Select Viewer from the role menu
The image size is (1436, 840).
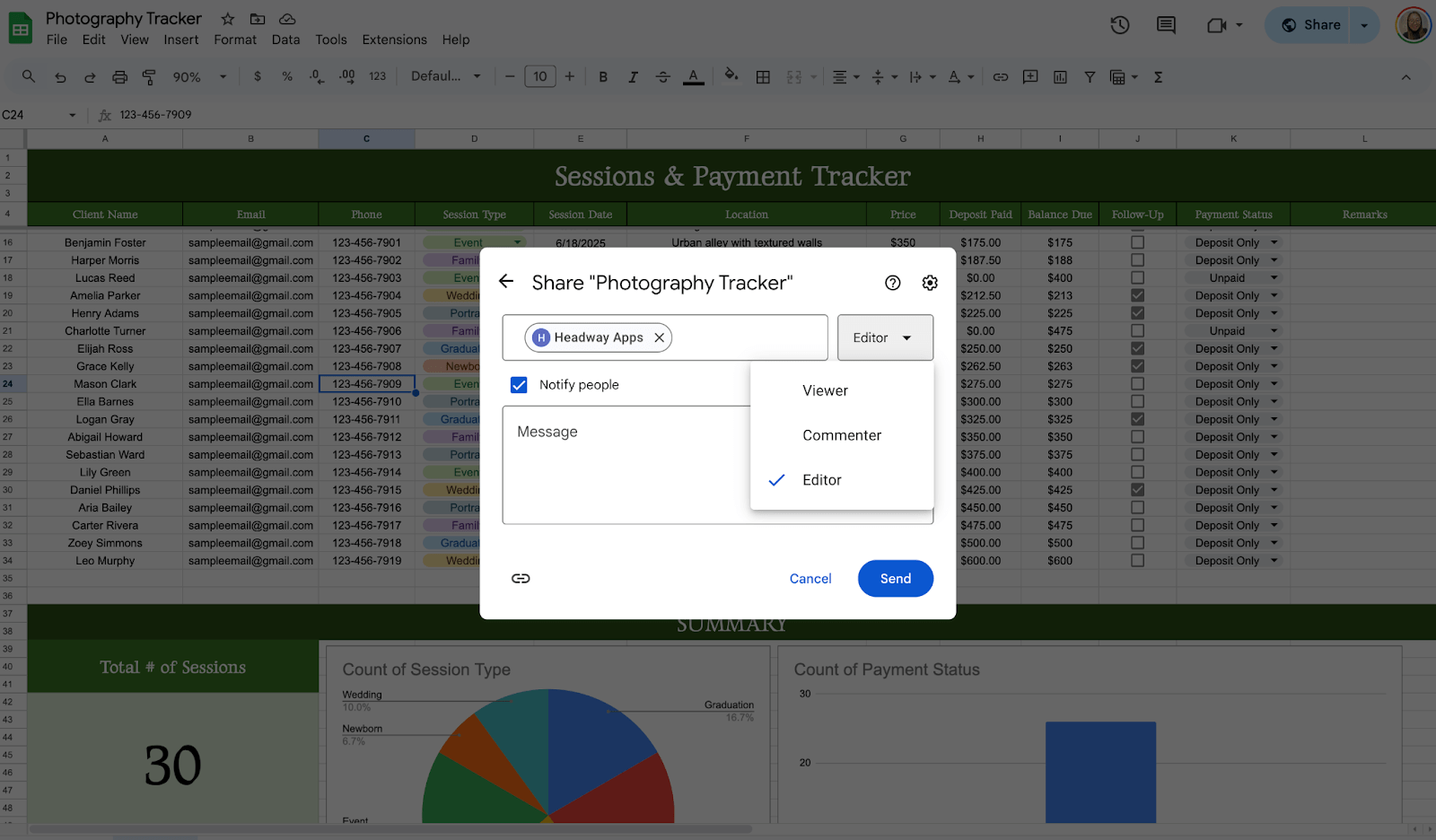(825, 391)
